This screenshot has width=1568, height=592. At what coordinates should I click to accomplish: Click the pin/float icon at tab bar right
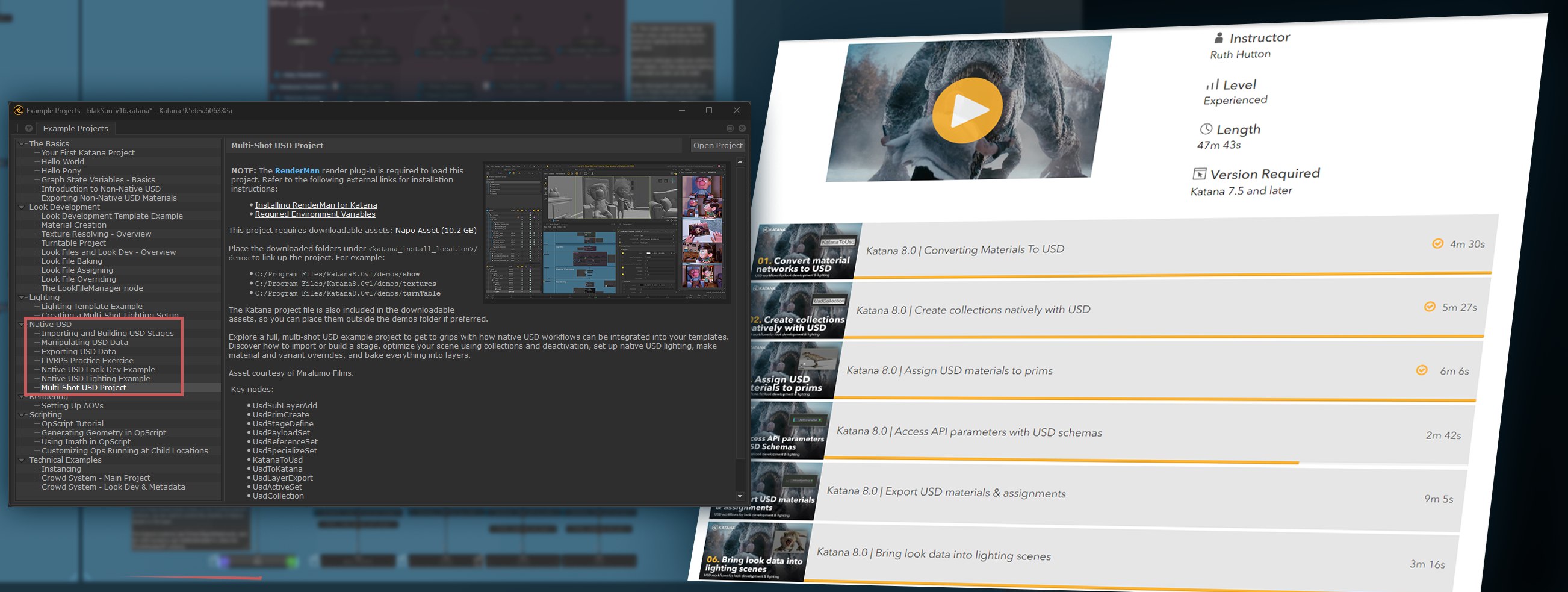[730, 128]
